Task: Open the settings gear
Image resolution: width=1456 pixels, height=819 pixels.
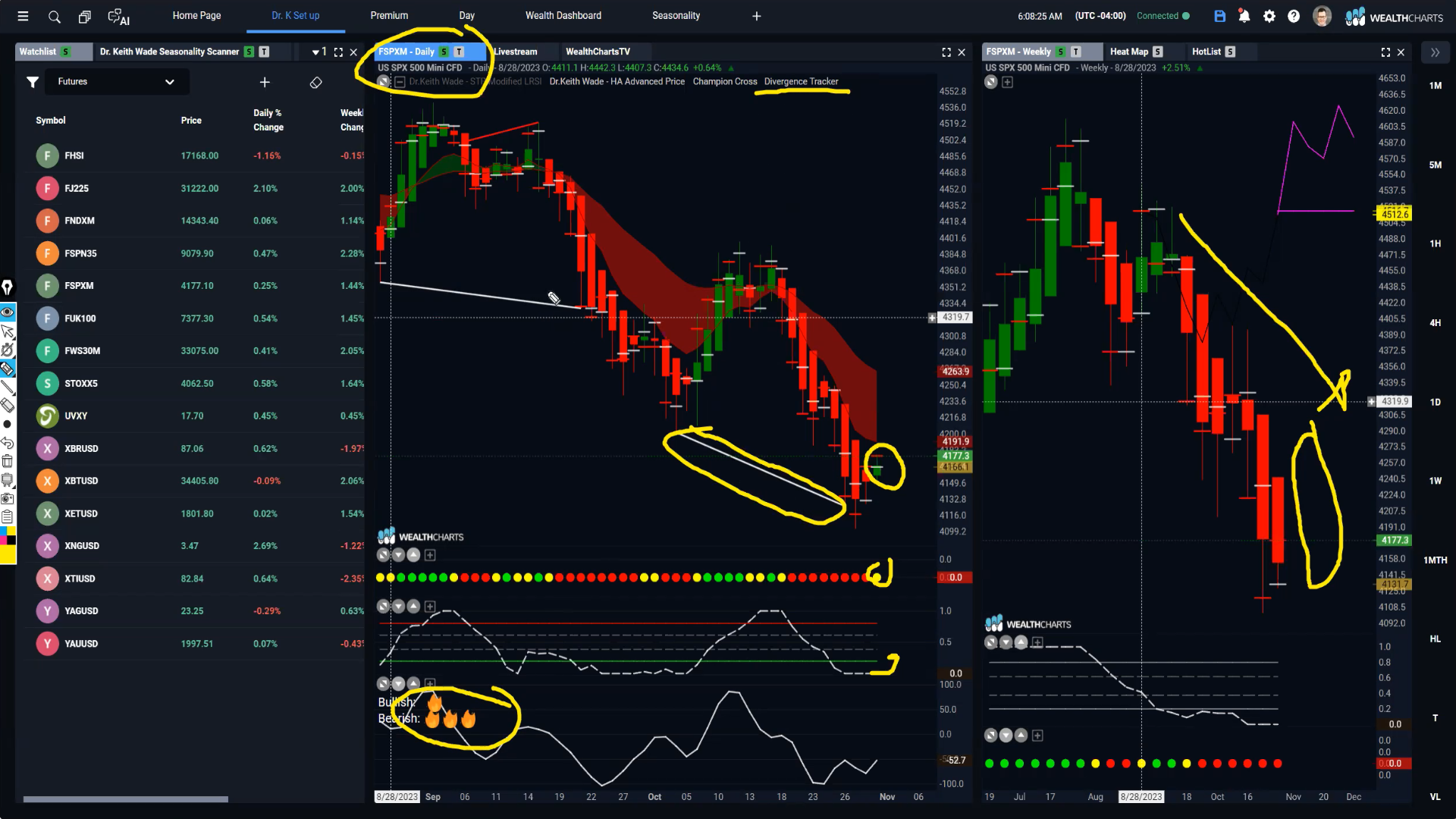Action: pyautogui.click(x=1269, y=16)
